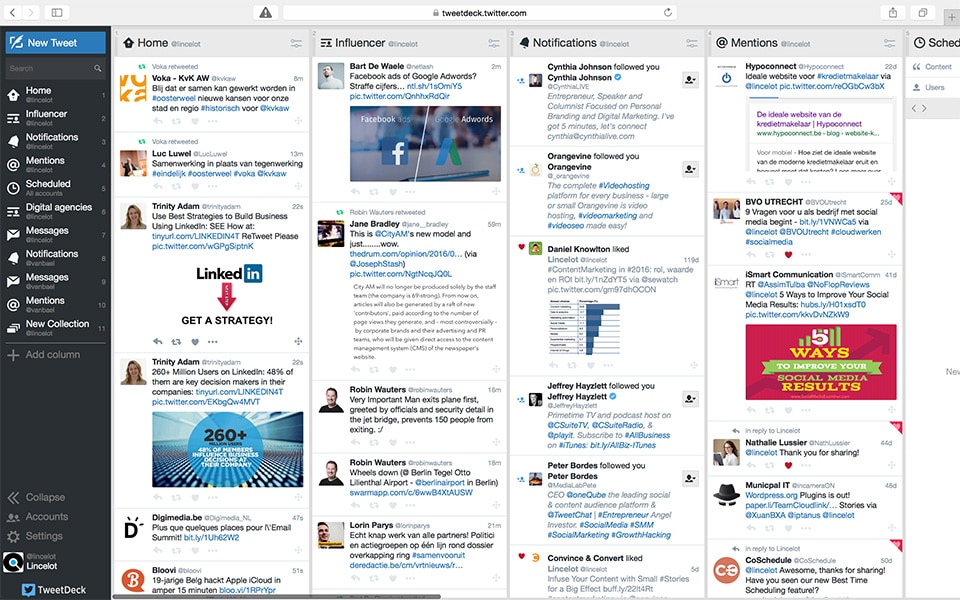
Task: Click Add column in sidebar
Action: point(44,354)
